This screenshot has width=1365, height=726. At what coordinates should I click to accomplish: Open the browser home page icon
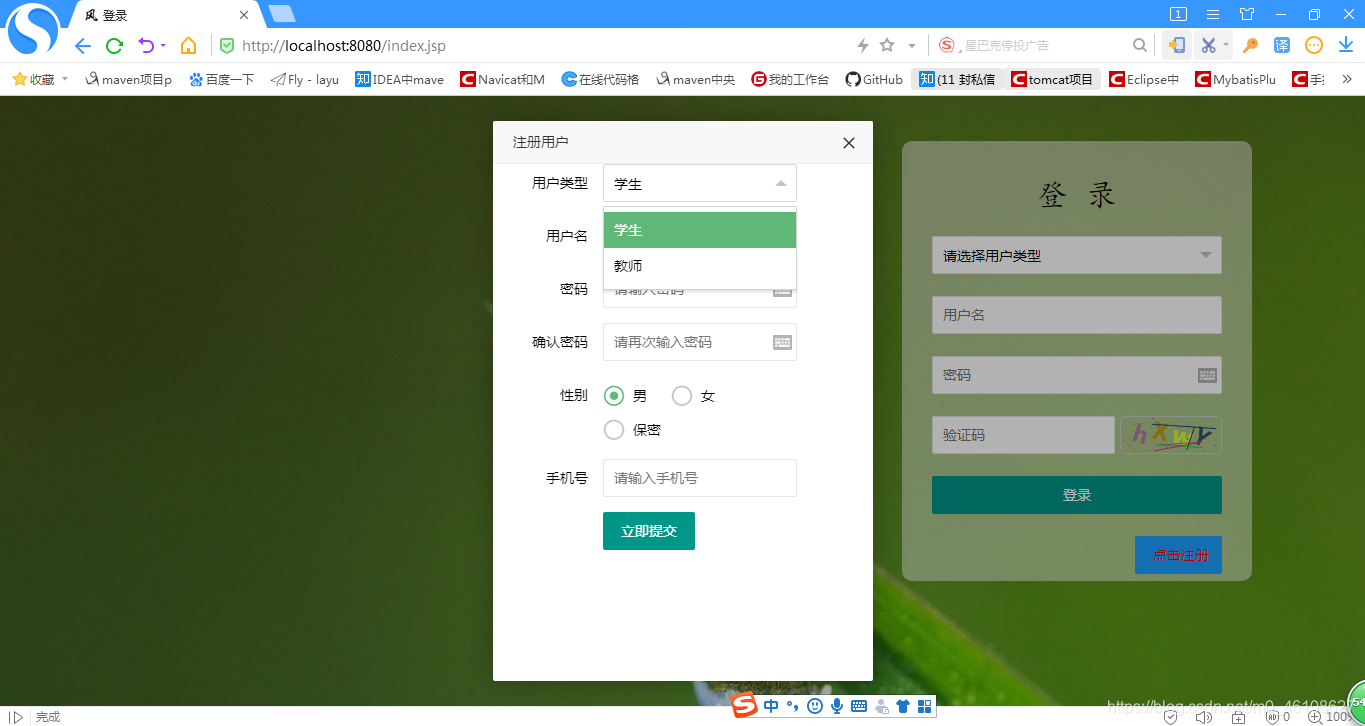point(188,46)
